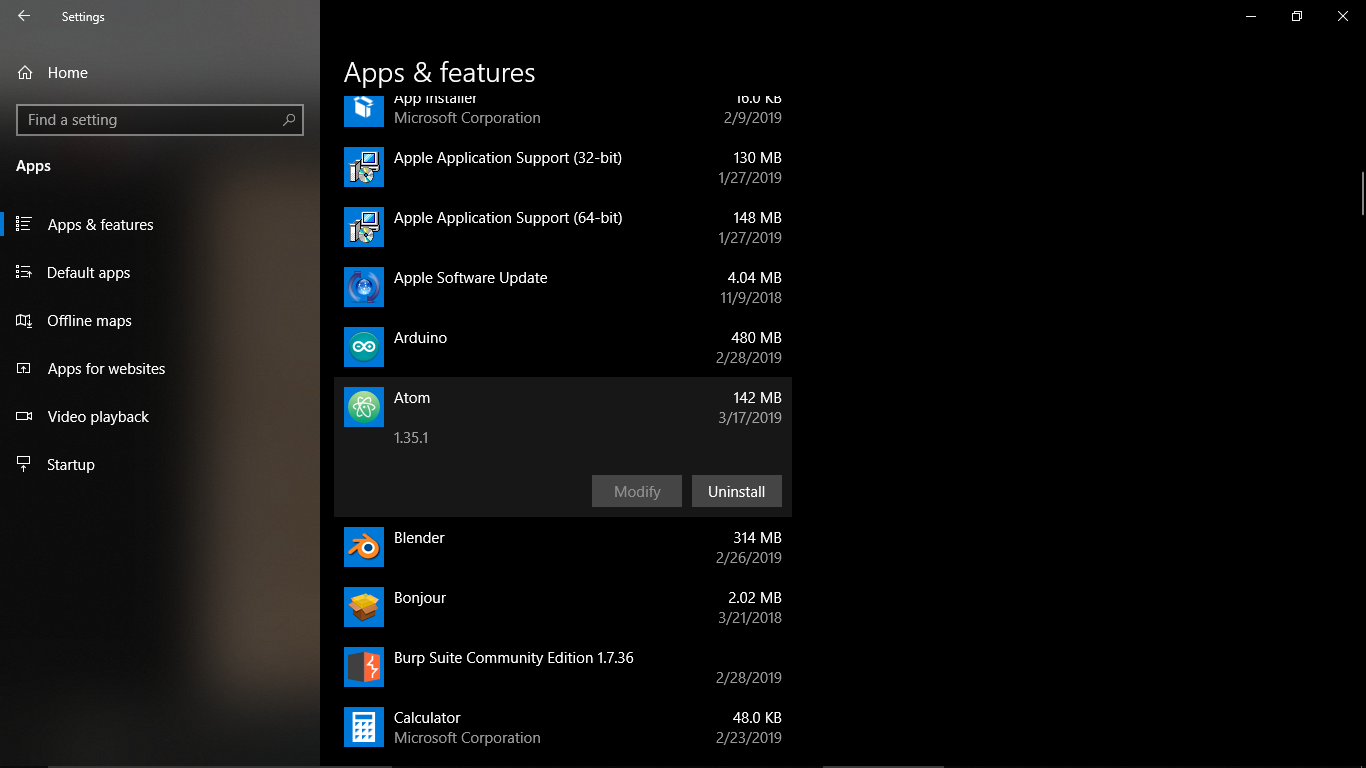1366x768 pixels.
Task: Click the Bonjour install date 3/21/2018
Action: pos(750,618)
